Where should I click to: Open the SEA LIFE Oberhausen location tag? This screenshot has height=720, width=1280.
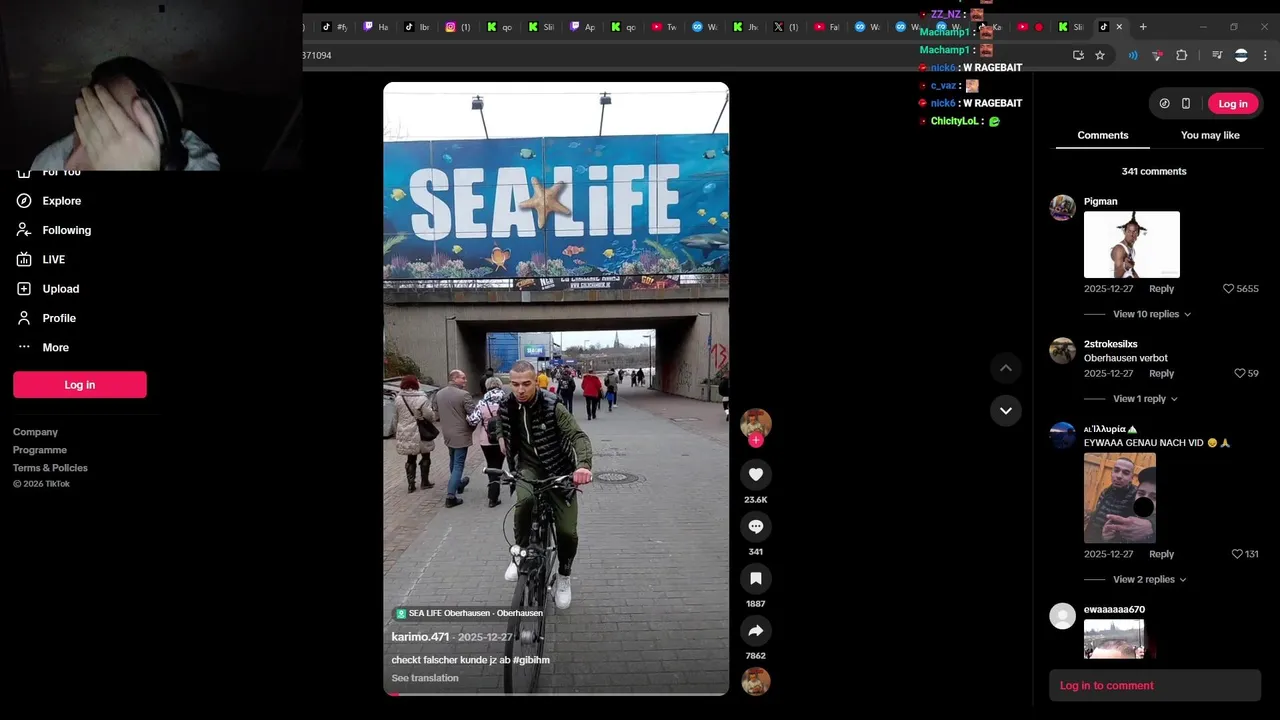pyautogui.click(x=469, y=613)
